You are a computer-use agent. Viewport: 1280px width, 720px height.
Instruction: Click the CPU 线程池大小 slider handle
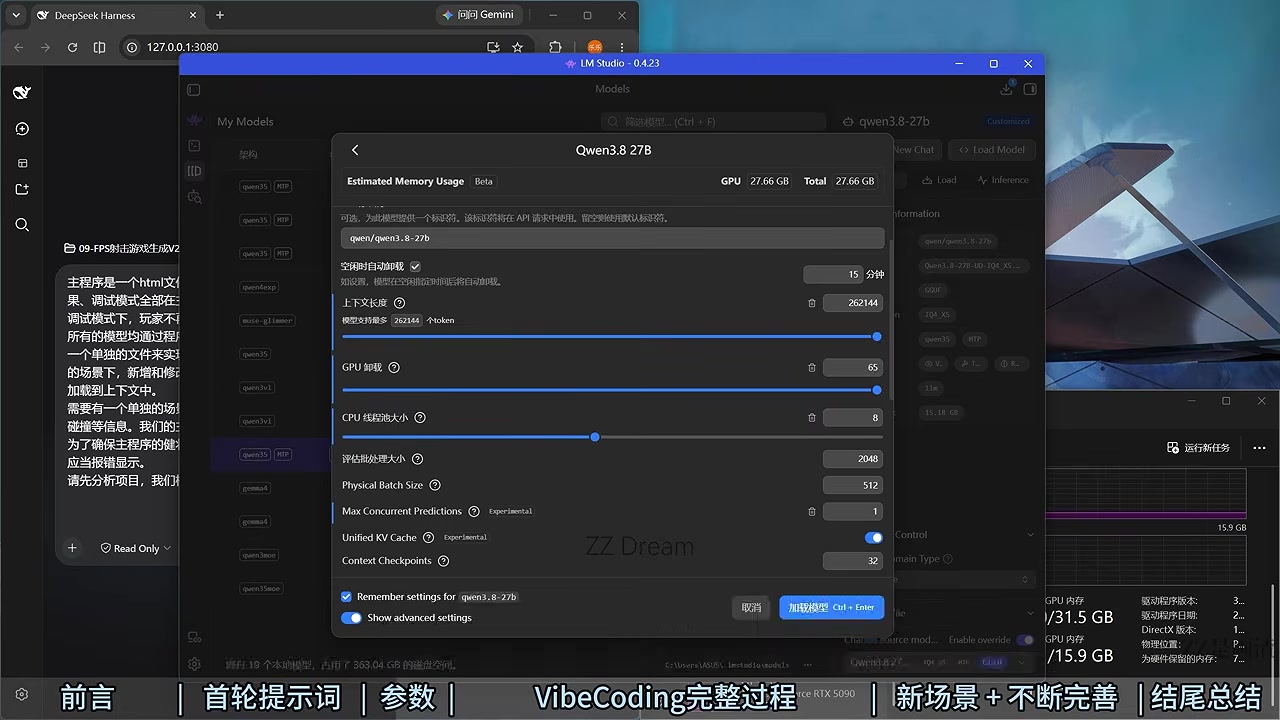(x=595, y=437)
